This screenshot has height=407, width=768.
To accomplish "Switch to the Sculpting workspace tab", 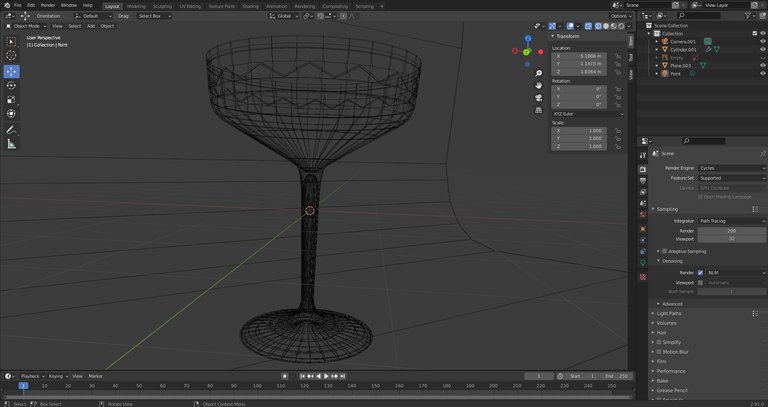I will (162, 6).
